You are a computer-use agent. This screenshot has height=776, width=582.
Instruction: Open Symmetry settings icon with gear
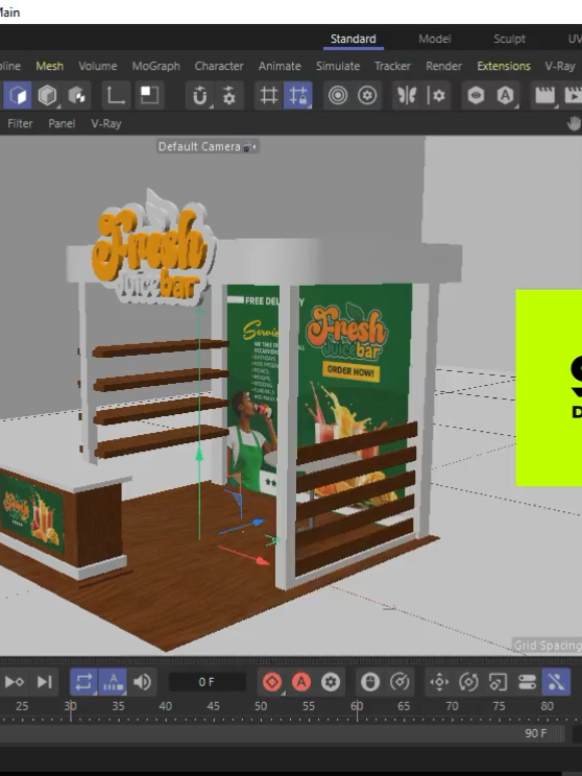click(x=436, y=95)
